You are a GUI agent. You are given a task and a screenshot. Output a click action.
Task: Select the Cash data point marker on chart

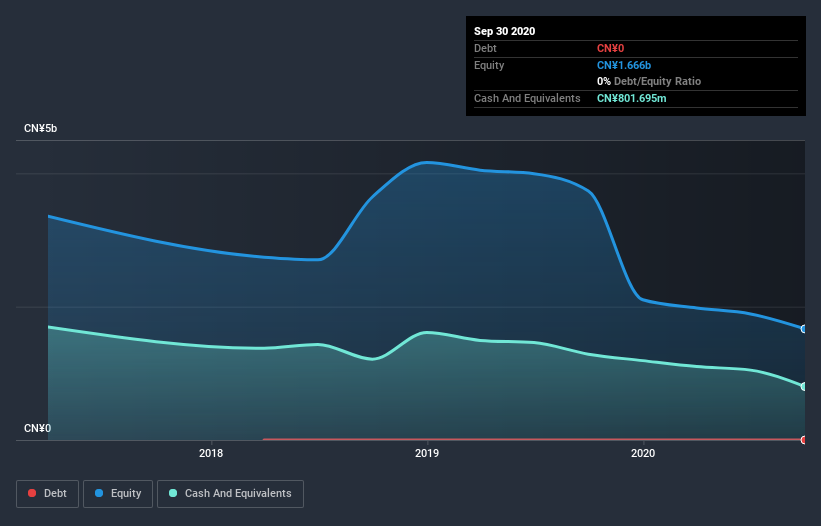804,386
